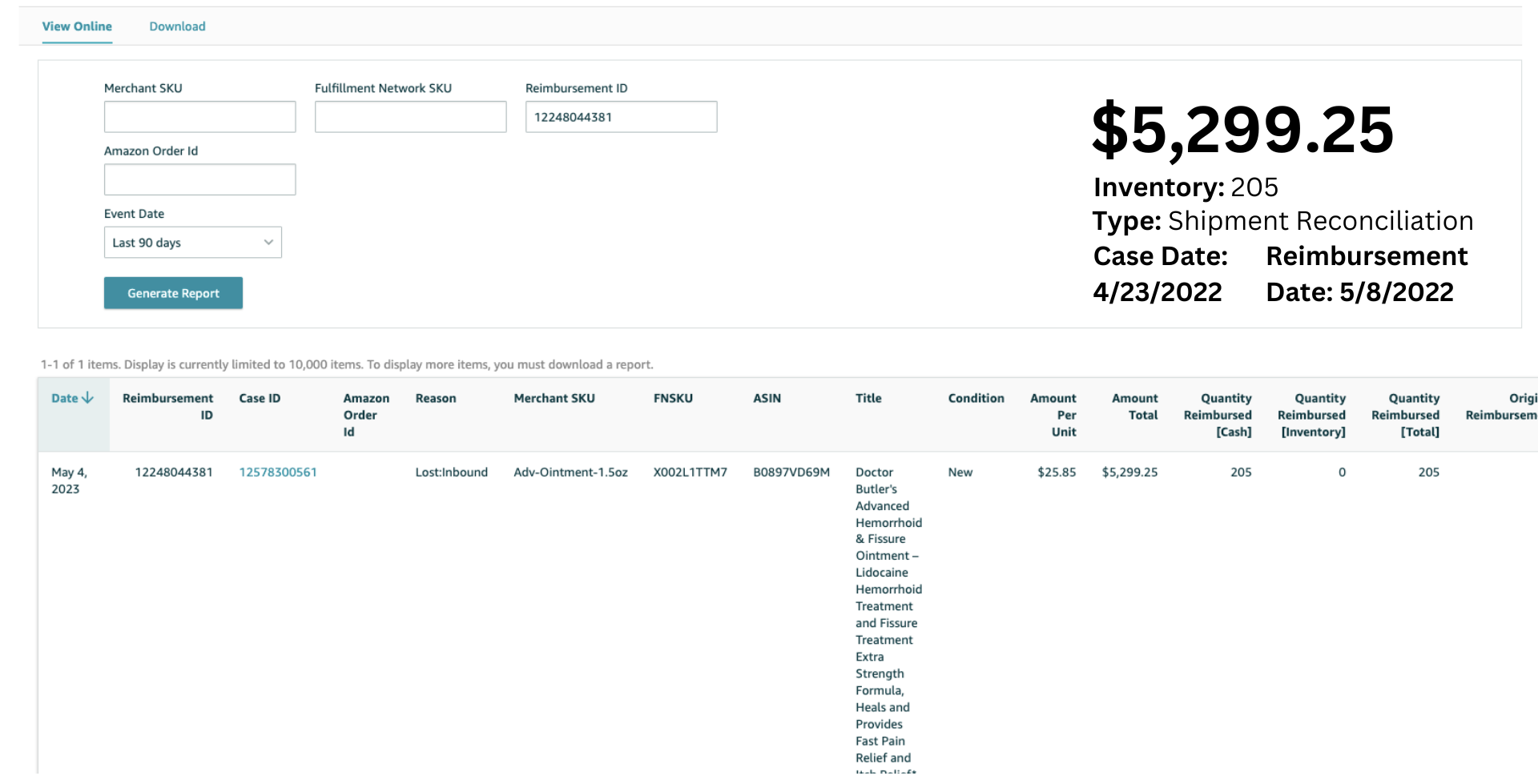Click the Condition column header
Screen dimensions: 1538x784
point(976,398)
